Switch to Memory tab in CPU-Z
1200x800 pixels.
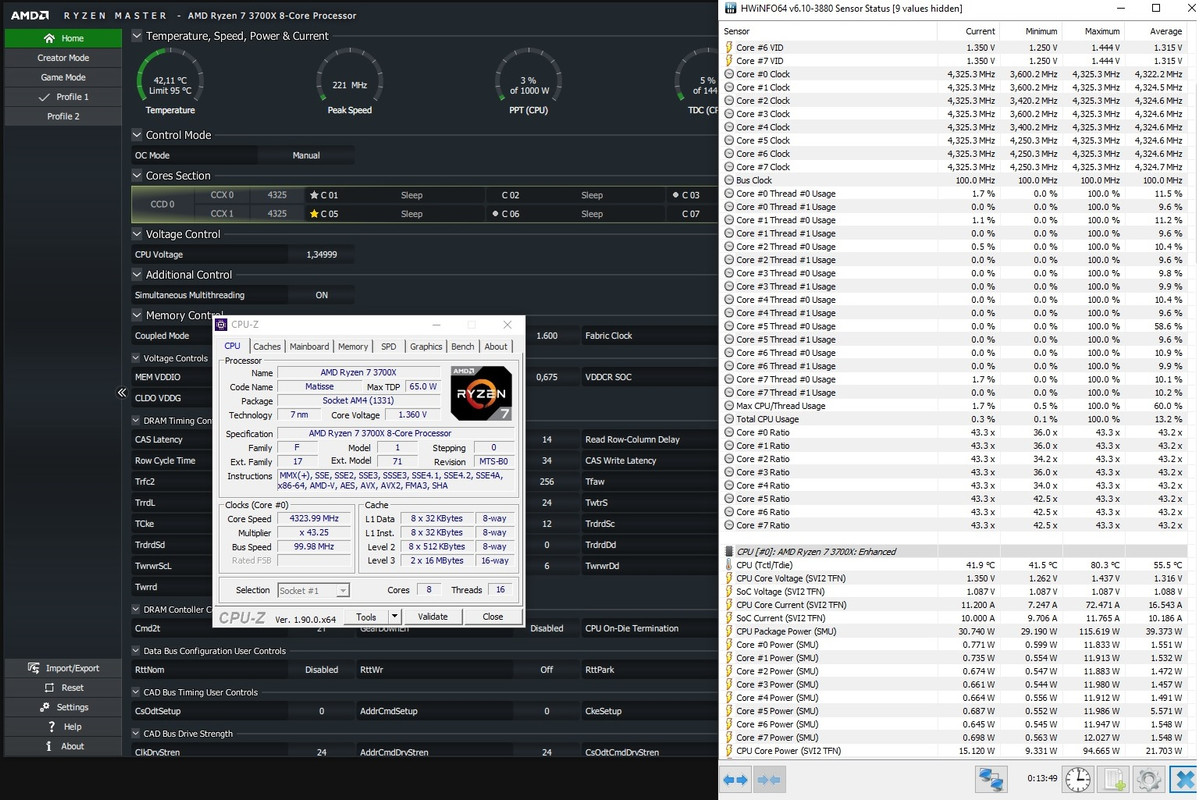pyautogui.click(x=353, y=346)
